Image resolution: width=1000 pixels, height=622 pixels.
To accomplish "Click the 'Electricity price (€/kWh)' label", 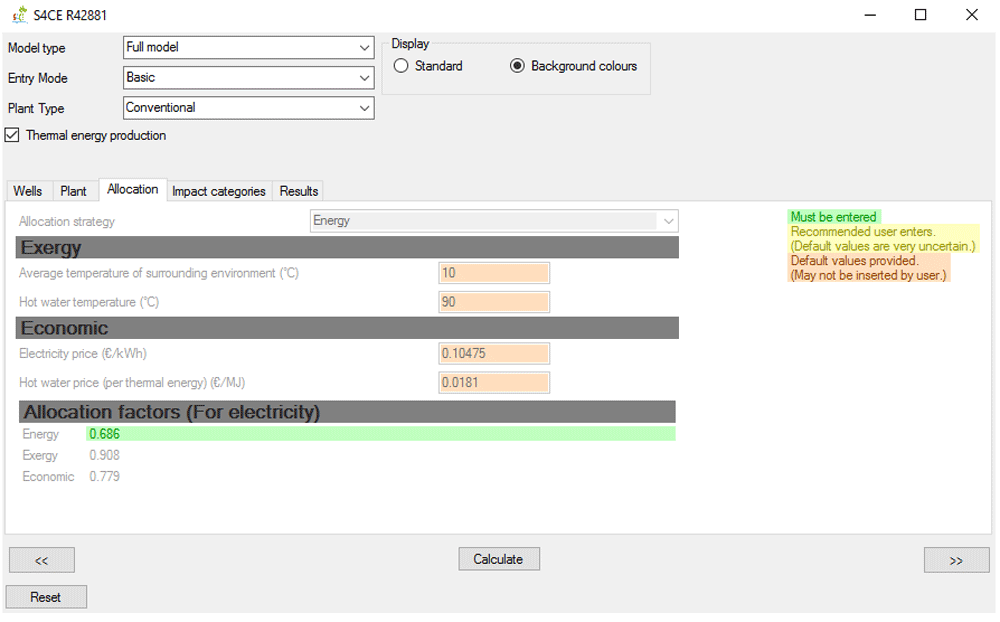I will pos(83,353).
